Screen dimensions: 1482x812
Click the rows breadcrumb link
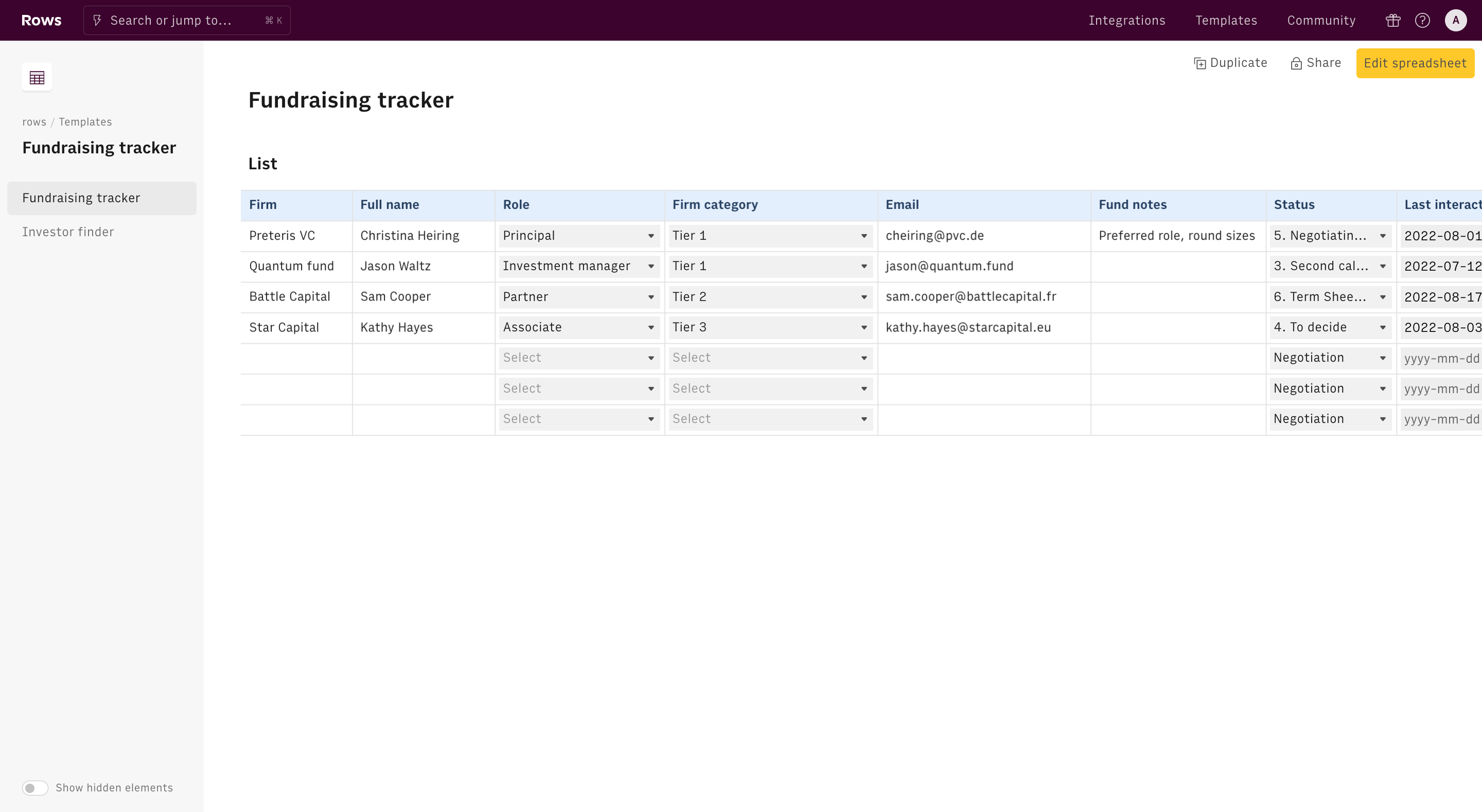coord(34,121)
